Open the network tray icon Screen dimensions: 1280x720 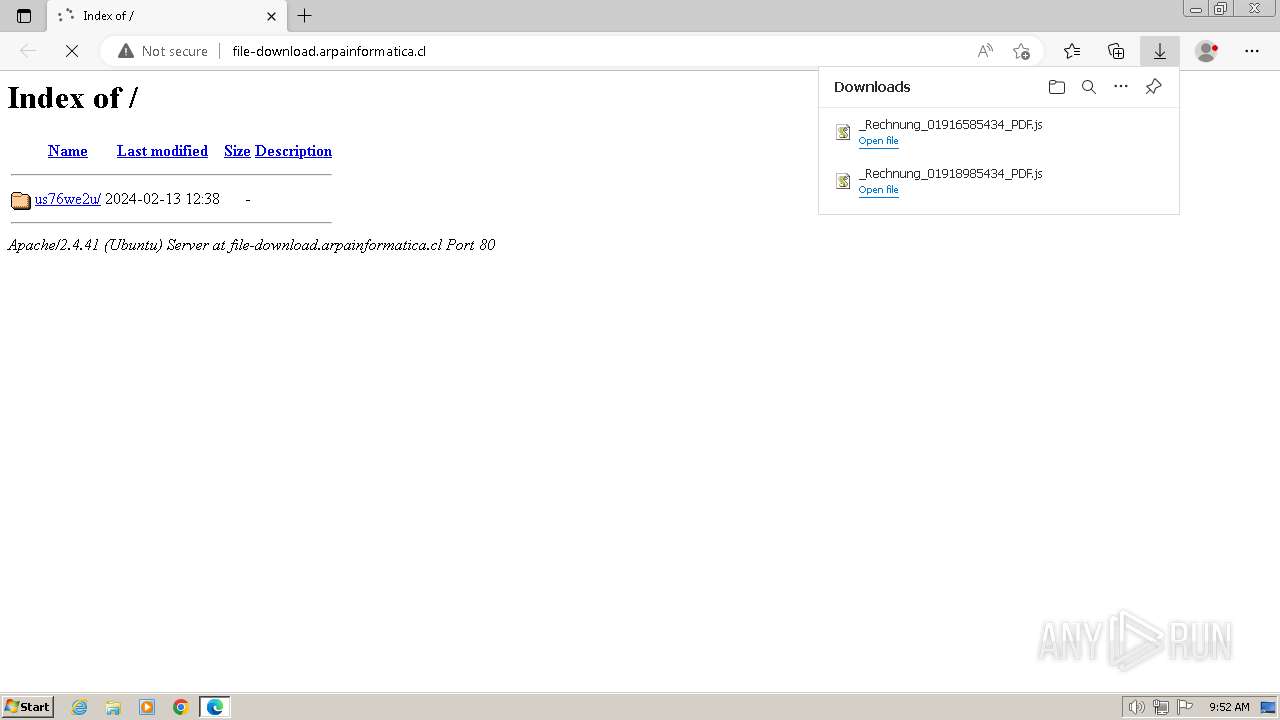point(1161,707)
